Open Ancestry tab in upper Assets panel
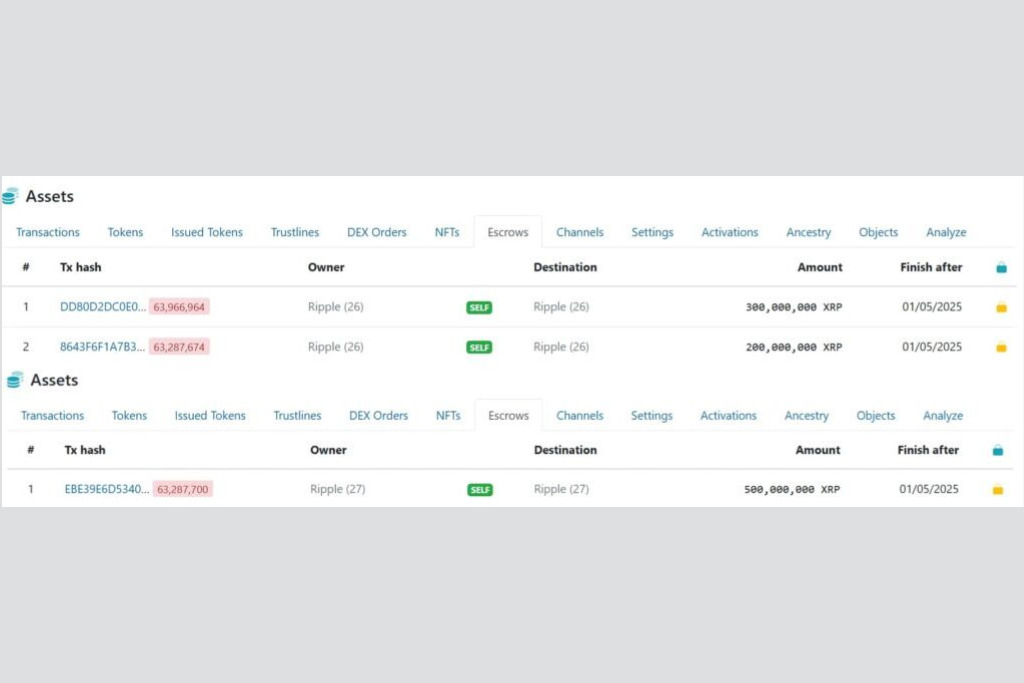Screen dimensions: 1024x683 [x=808, y=232]
